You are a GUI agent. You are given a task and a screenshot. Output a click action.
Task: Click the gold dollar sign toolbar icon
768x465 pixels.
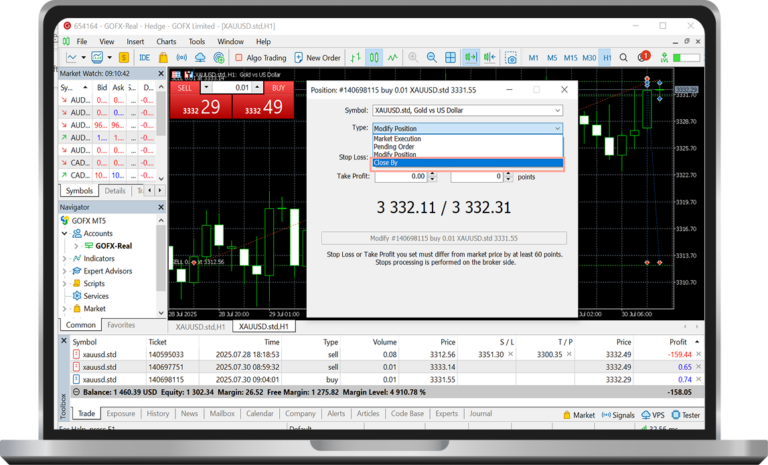tap(124, 58)
